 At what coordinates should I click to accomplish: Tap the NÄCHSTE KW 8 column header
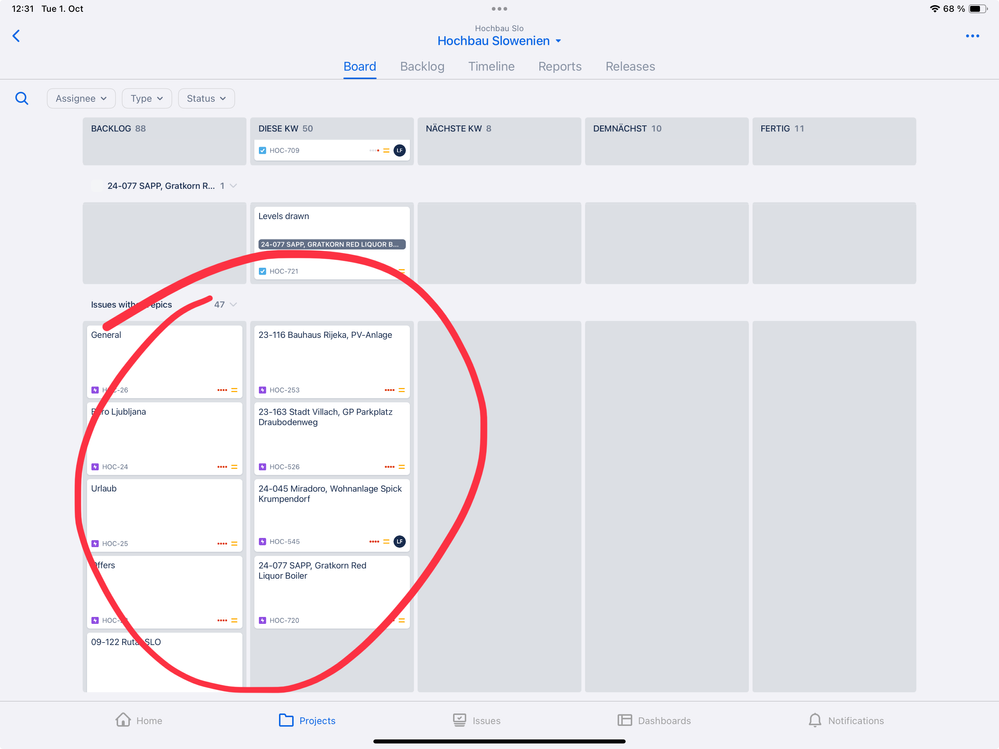[x=458, y=129]
